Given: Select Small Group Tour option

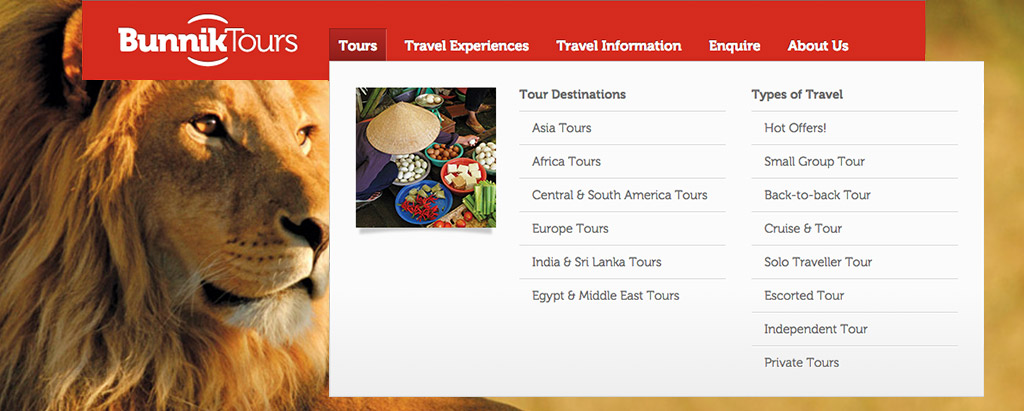Looking at the screenshot, I should point(814,161).
